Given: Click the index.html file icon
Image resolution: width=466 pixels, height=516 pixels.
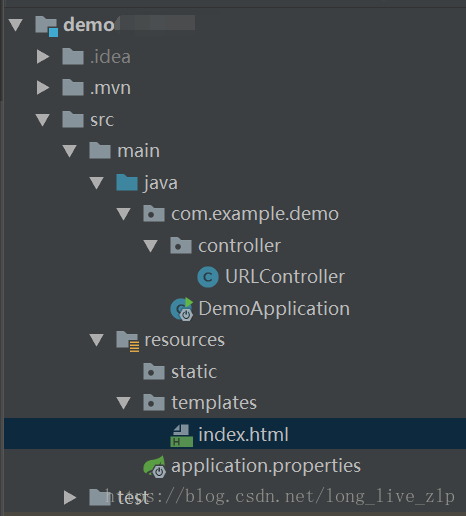Looking at the screenshot, I should pos(181,435).
